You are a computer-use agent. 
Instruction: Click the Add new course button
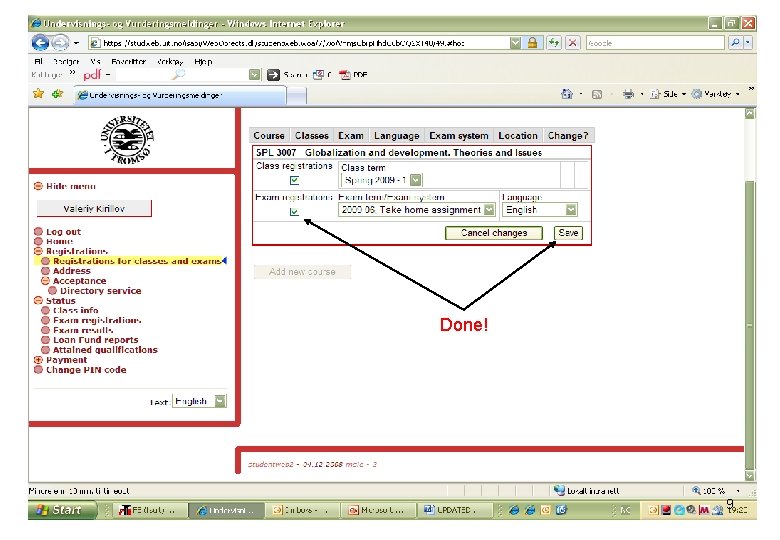click(x=302, y=271)
